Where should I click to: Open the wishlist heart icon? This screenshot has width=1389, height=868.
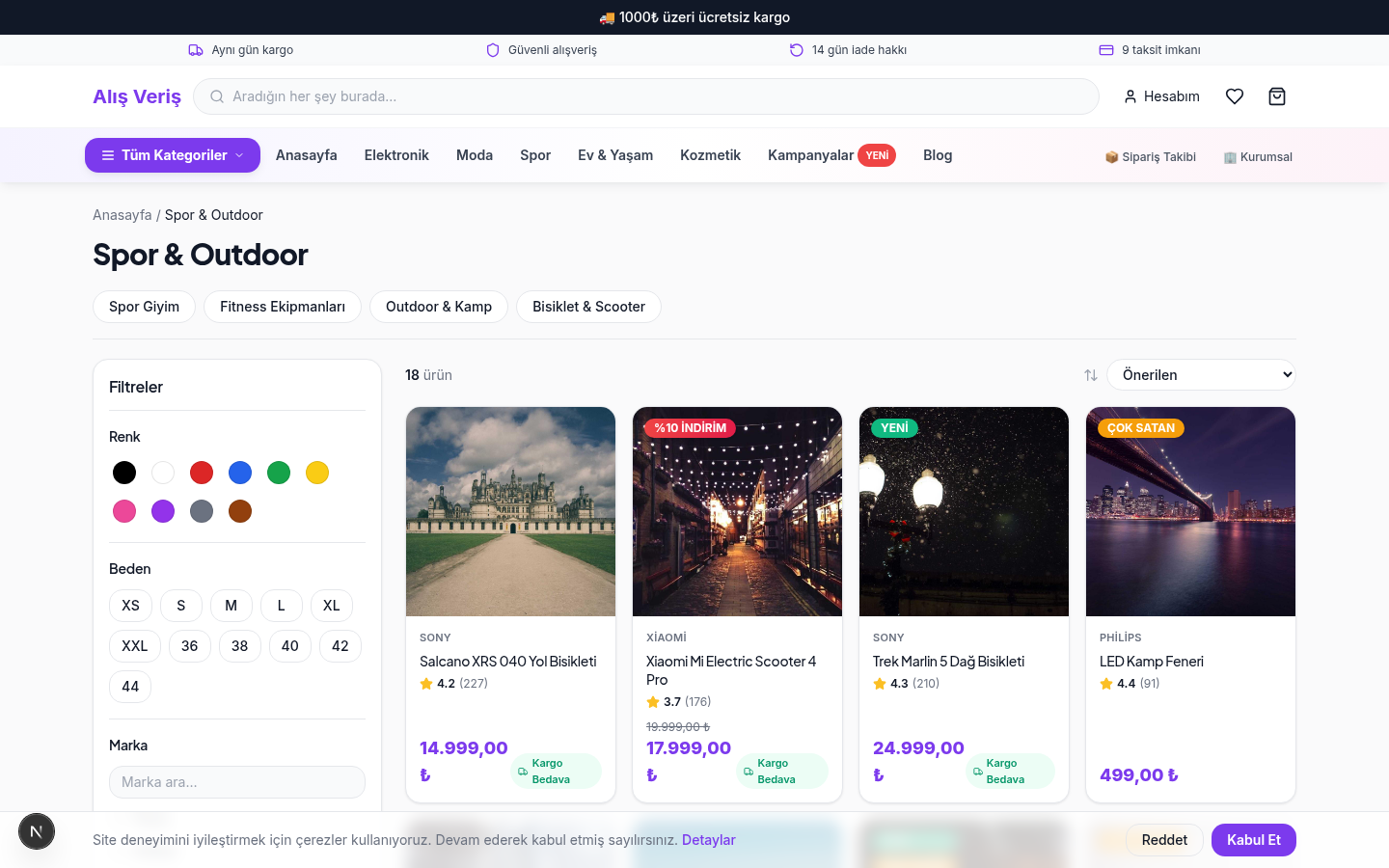[x=1235, y=96]
